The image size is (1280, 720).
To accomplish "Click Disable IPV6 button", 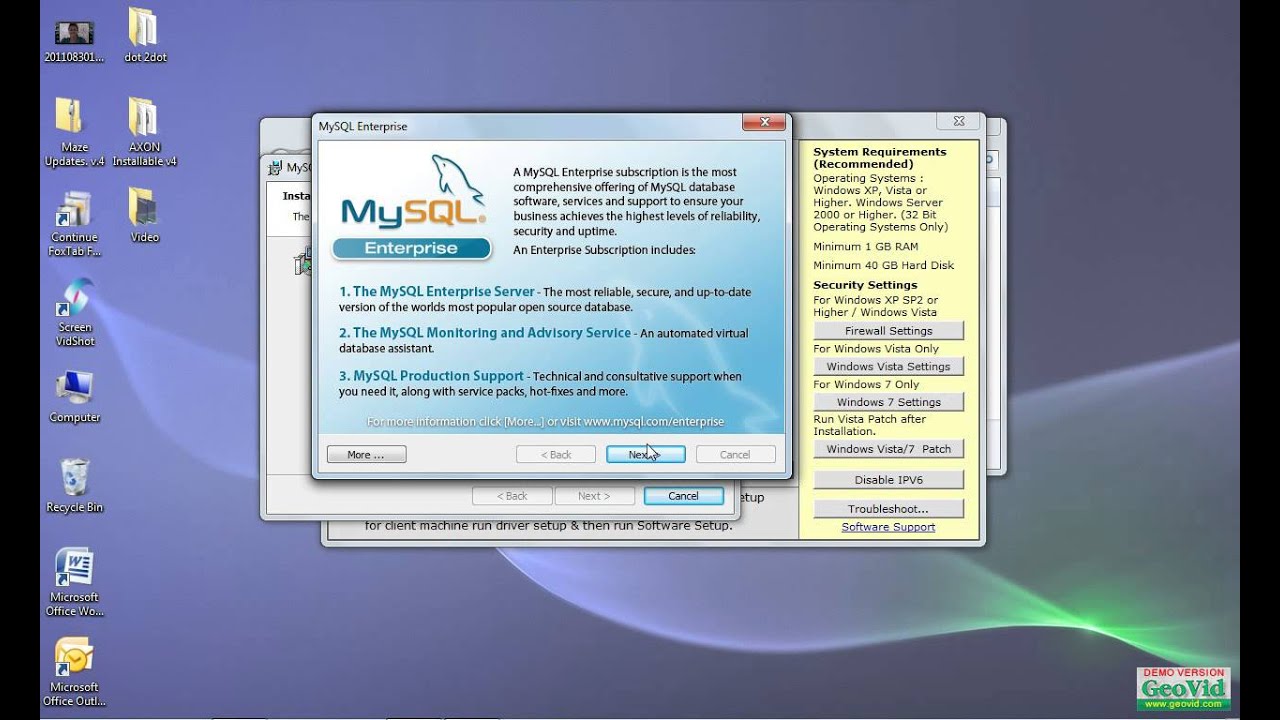I will (888, 480).
